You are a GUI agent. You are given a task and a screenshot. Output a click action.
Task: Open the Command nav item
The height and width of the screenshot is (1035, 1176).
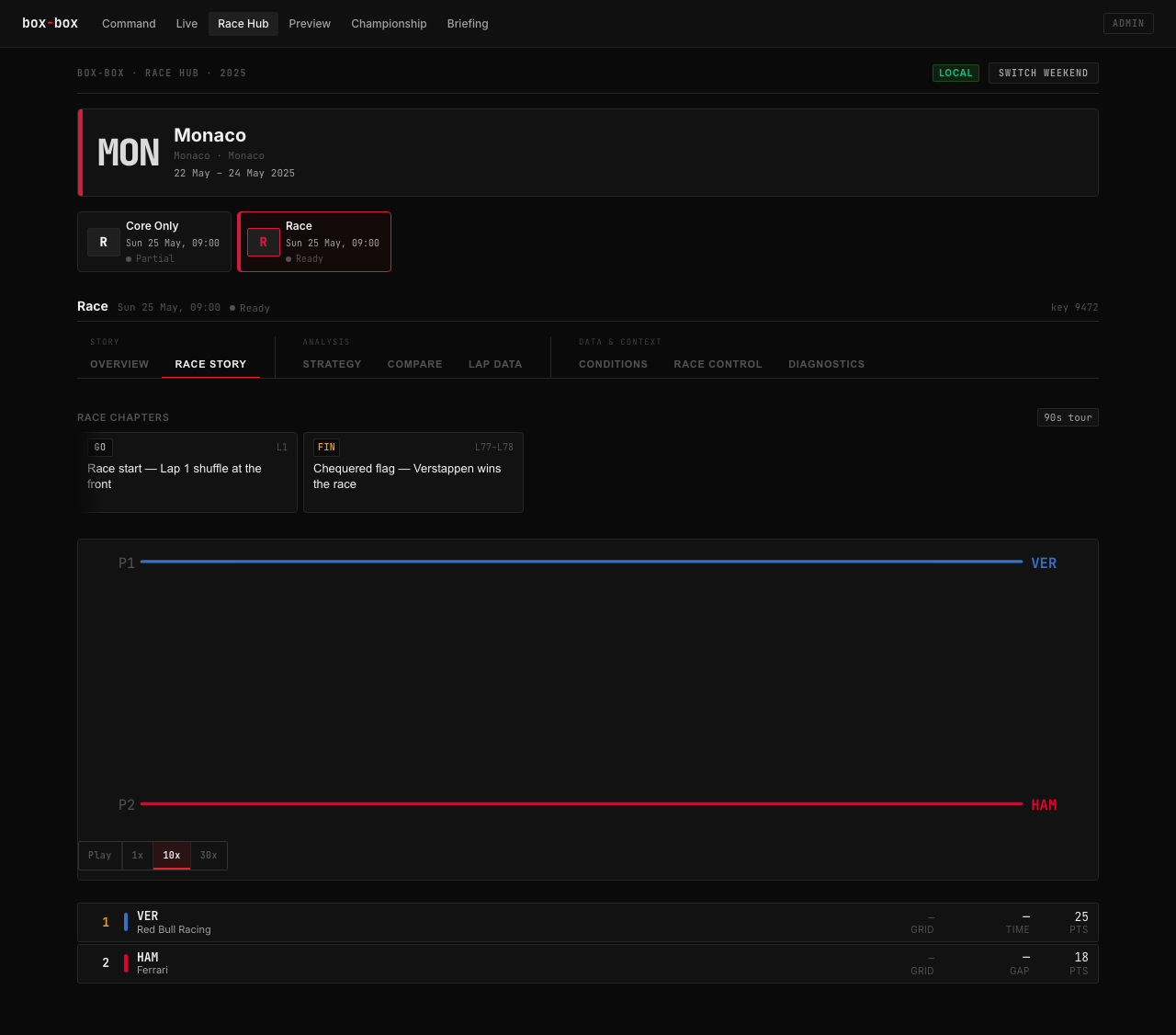[129, 24]
